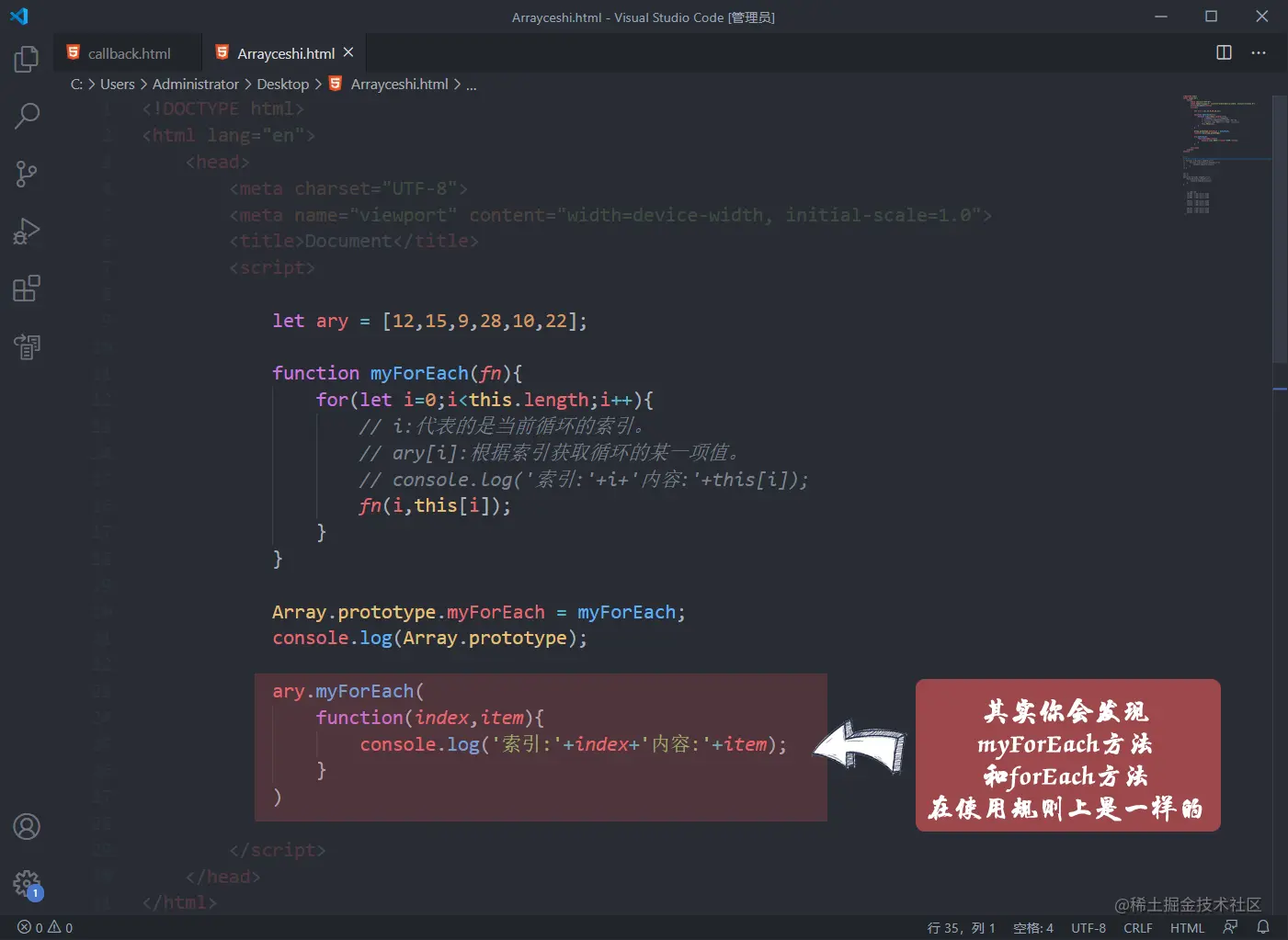Click 'Array.prototype.myForEach = myForEach;' line

(479, 612)
